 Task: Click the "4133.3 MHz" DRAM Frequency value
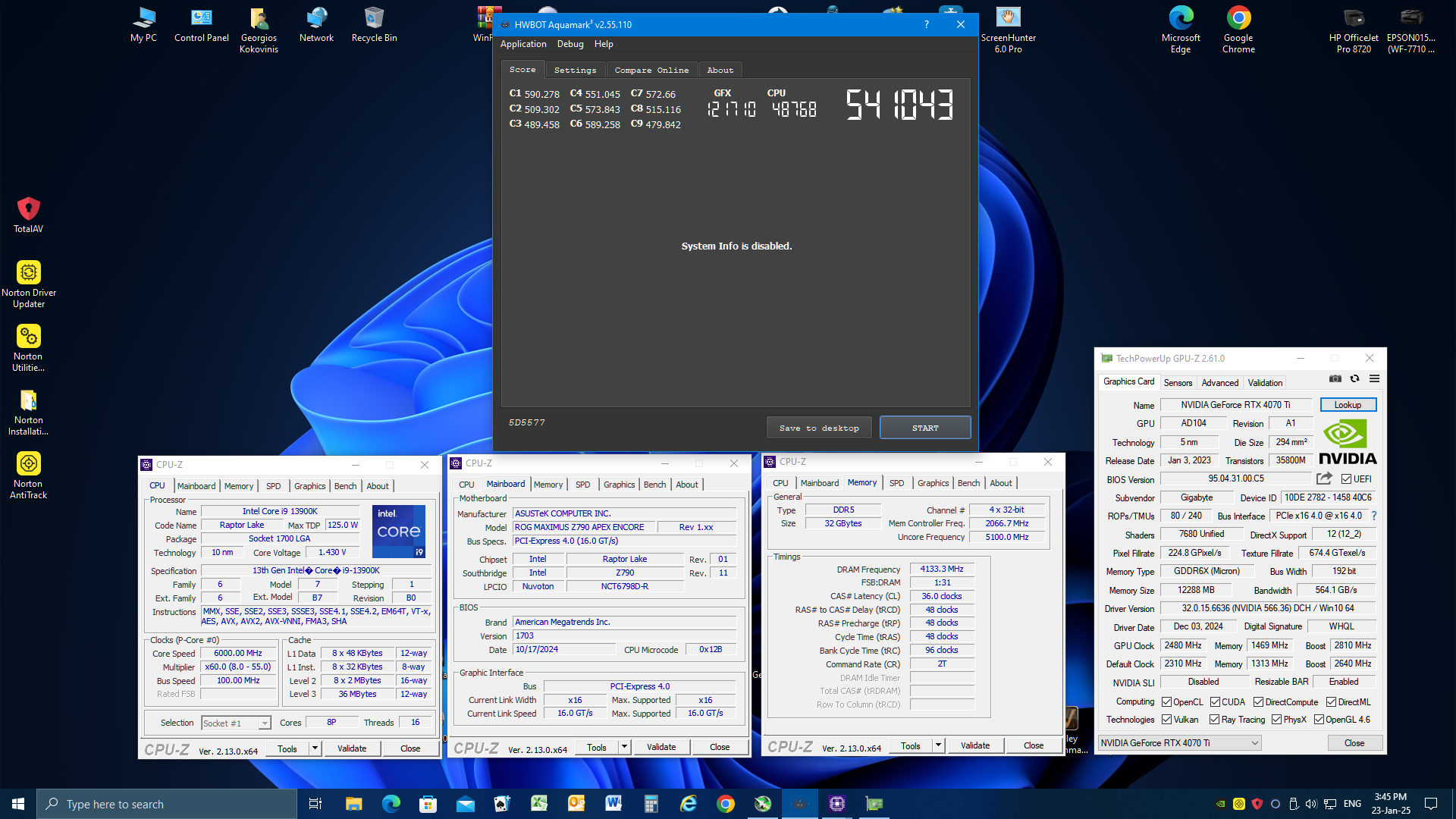(942, 569)
